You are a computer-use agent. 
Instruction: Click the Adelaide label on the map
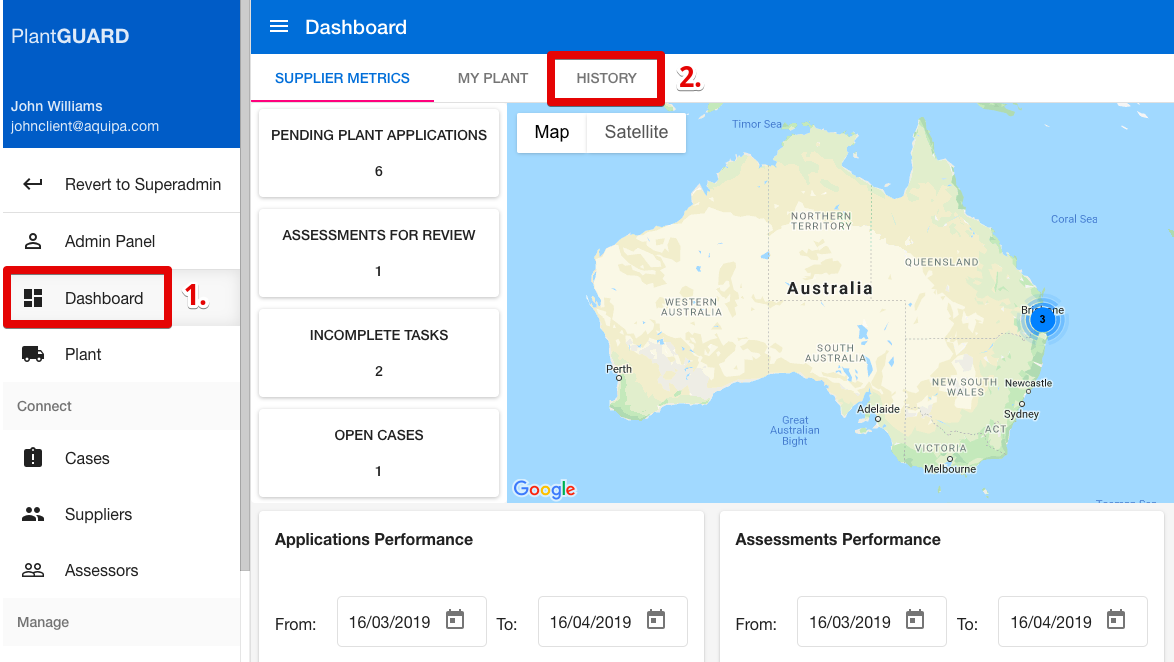tap(878, 409)
